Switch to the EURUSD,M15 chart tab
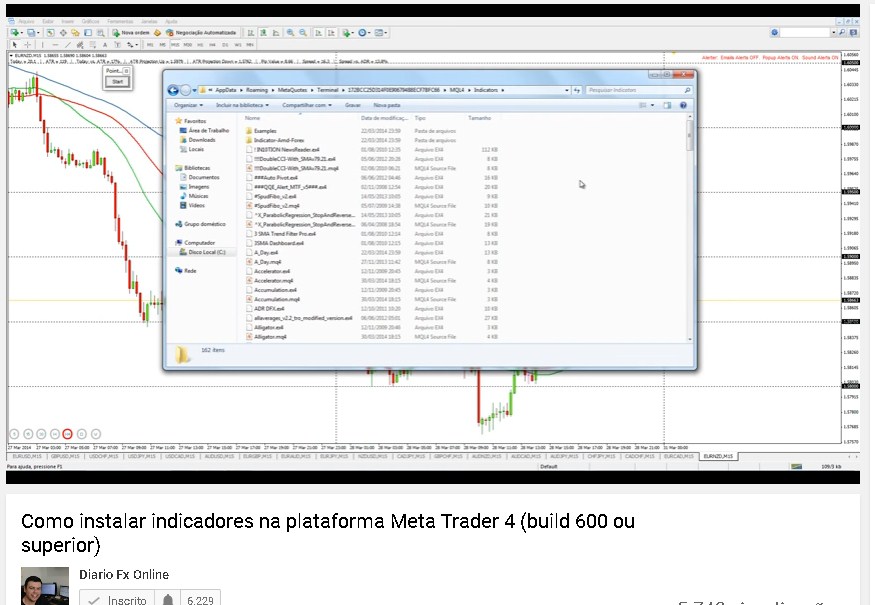The height and width of the screenshot is (605, 875). tap(26, 457)
